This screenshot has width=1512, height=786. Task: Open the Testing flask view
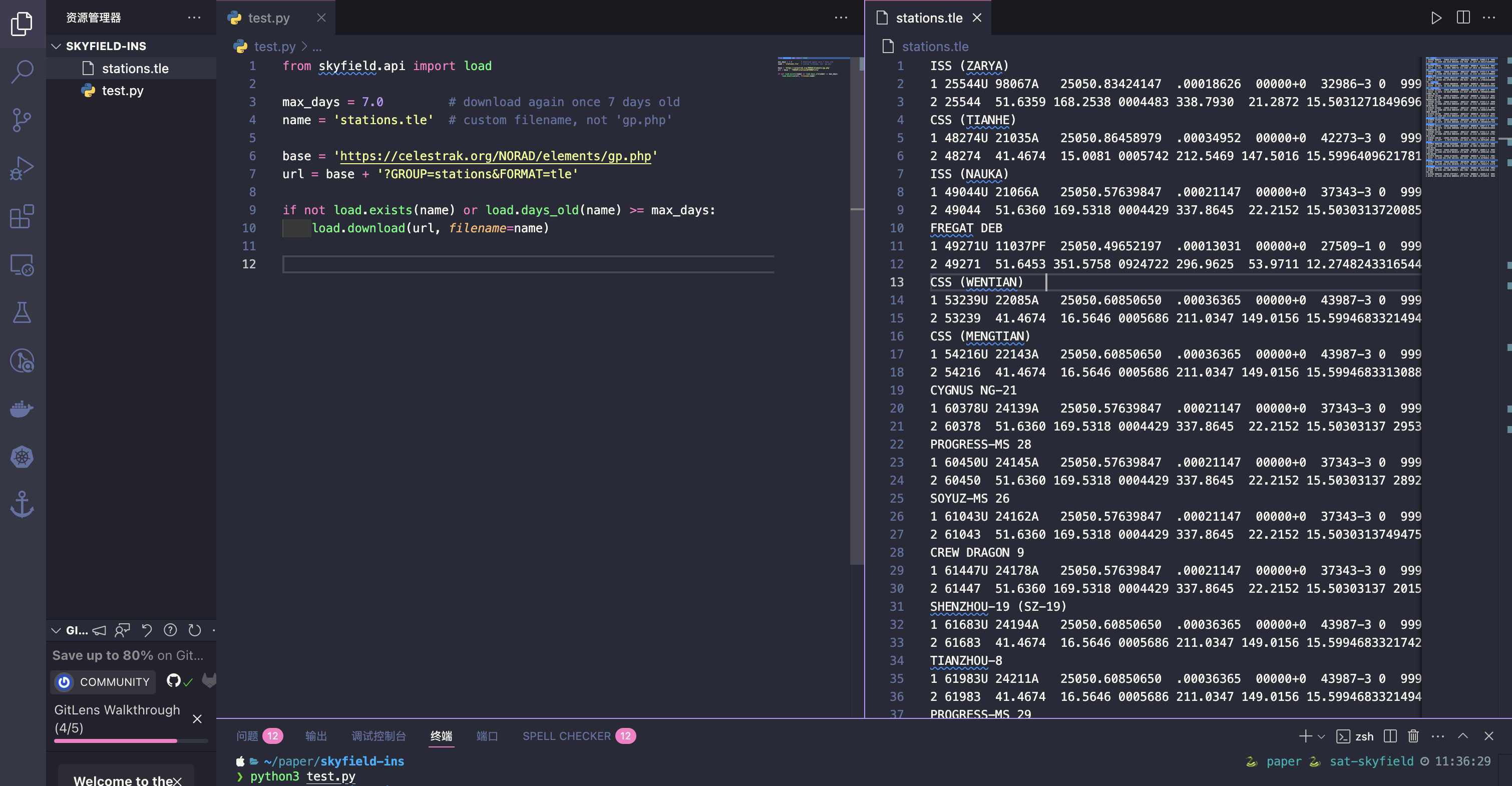23,312
